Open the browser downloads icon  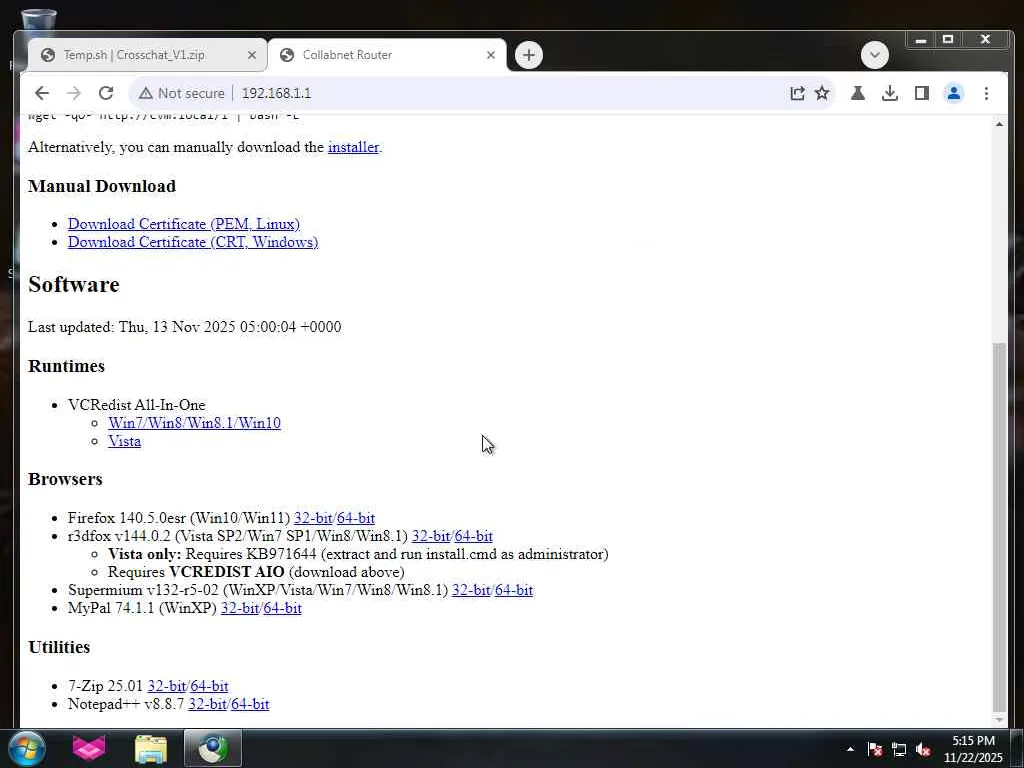889,93
